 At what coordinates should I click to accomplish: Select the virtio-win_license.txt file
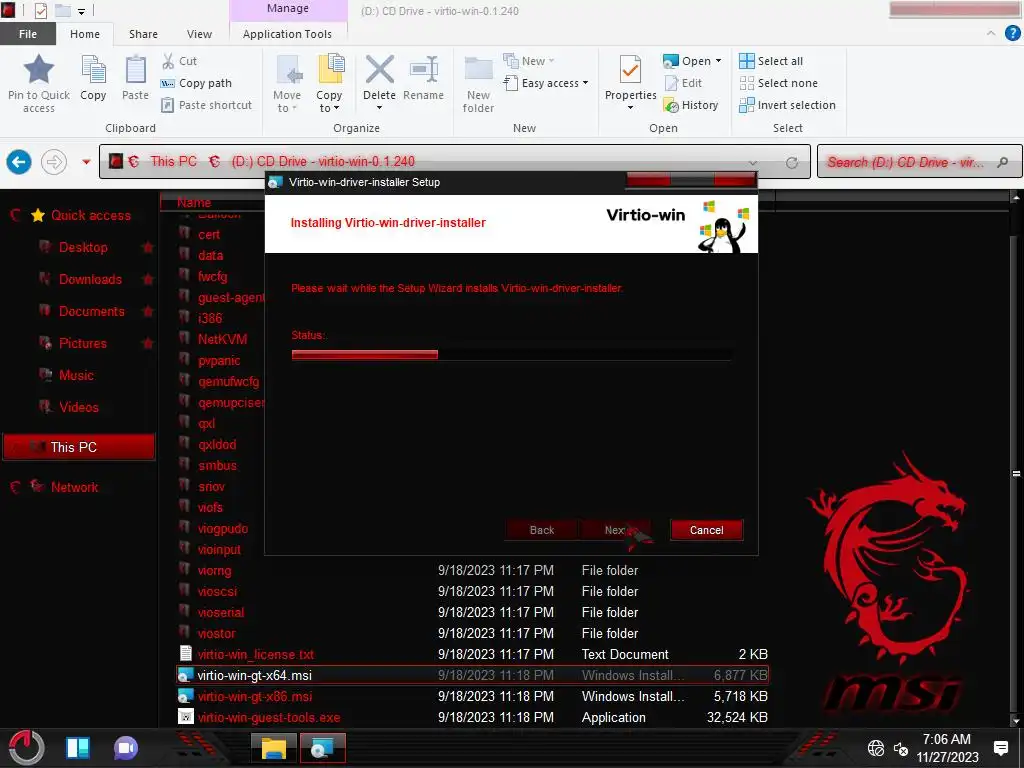473,654
